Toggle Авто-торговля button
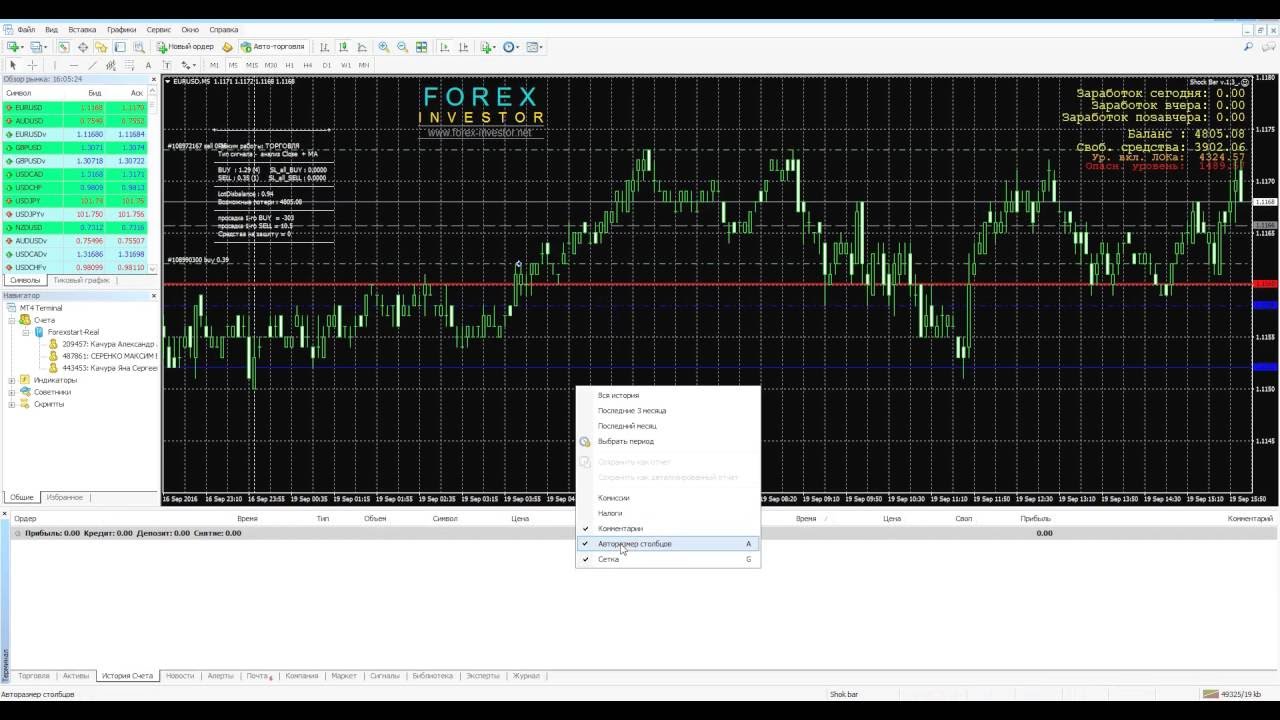Screen dimensions: 1280x720 [273, 47]
